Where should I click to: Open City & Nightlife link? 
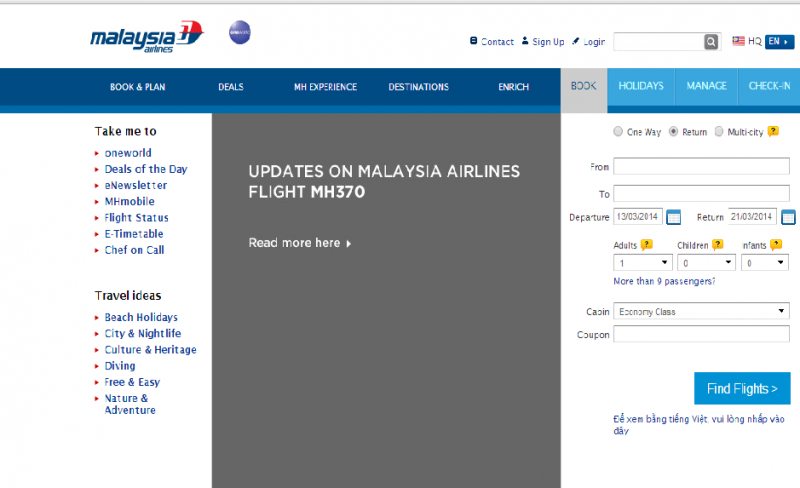point(143,333)
